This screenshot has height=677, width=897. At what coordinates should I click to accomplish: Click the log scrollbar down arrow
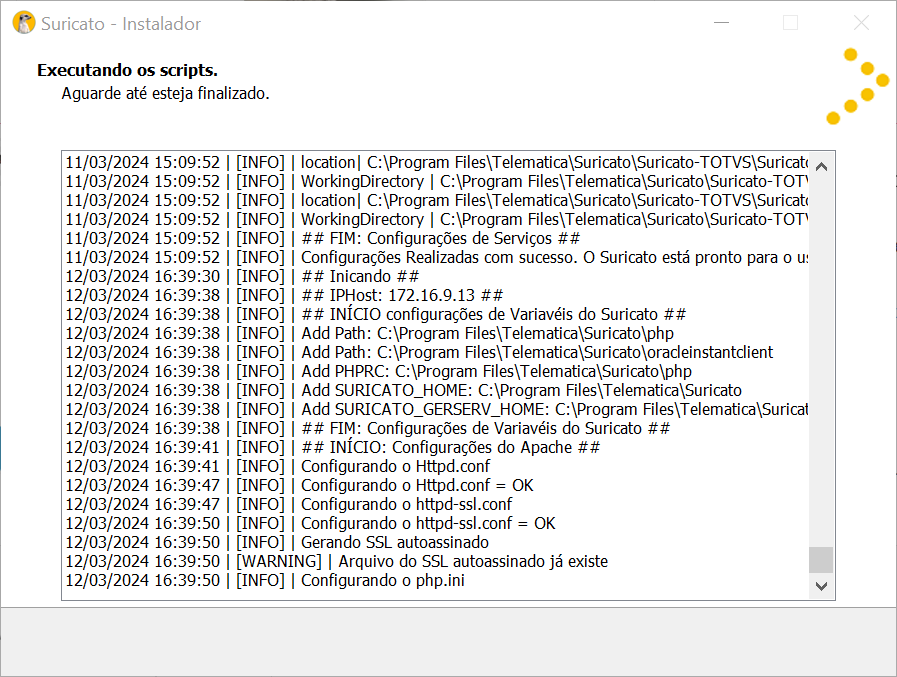click(821, 586)
